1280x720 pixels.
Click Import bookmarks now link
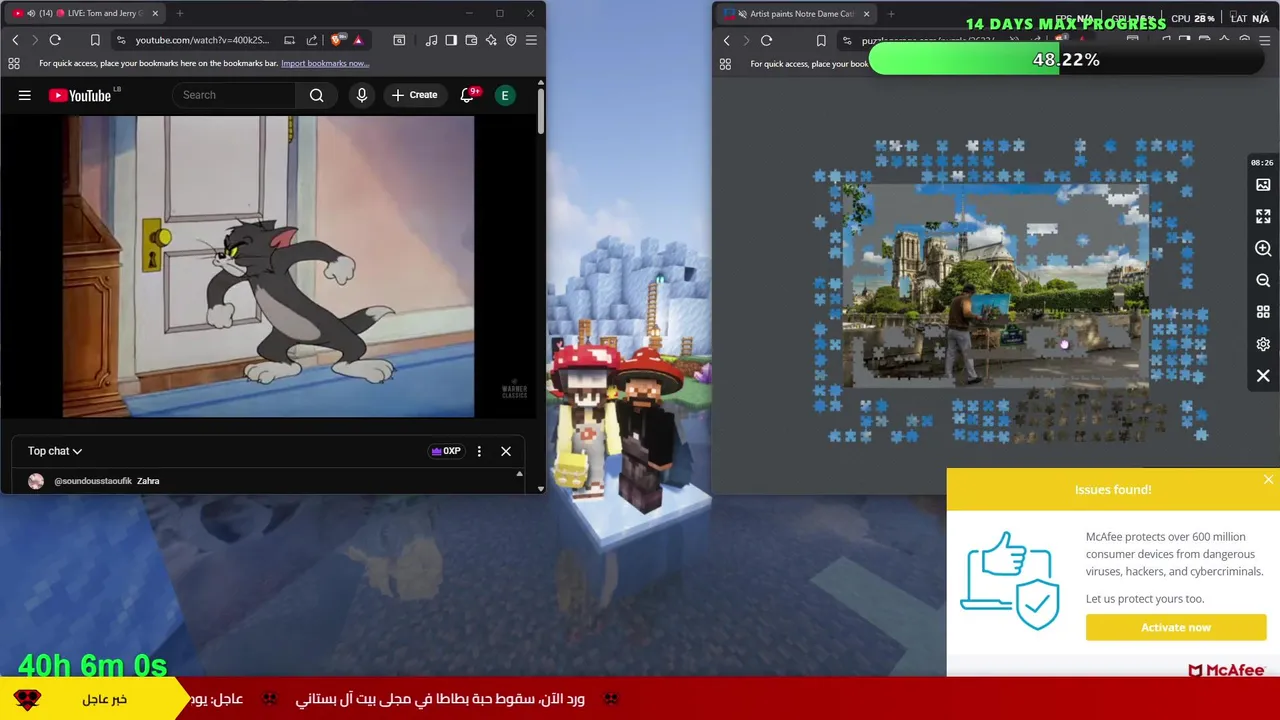pos(325,63)
